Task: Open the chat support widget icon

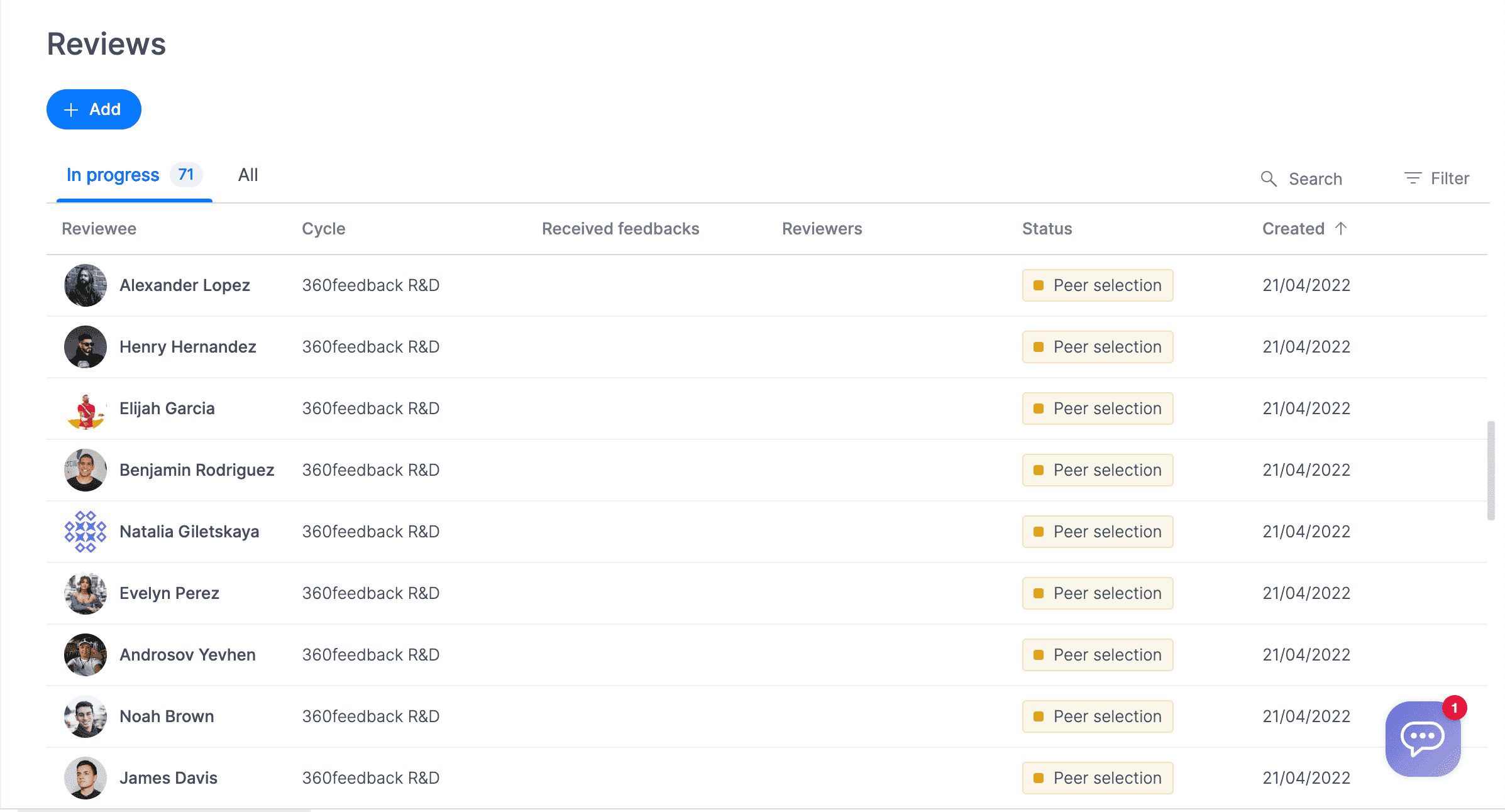Action: (x=1423, y=738)
